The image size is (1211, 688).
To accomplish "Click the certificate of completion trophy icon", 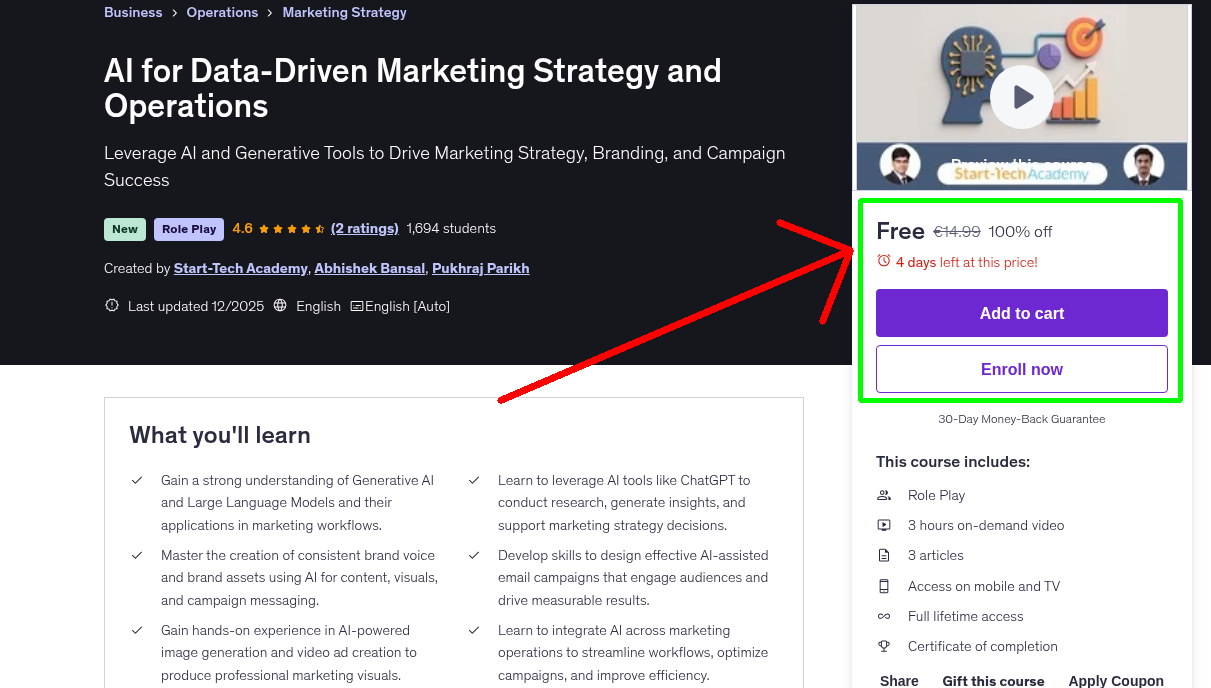I will pyautogui.click(x=884, y=646).
